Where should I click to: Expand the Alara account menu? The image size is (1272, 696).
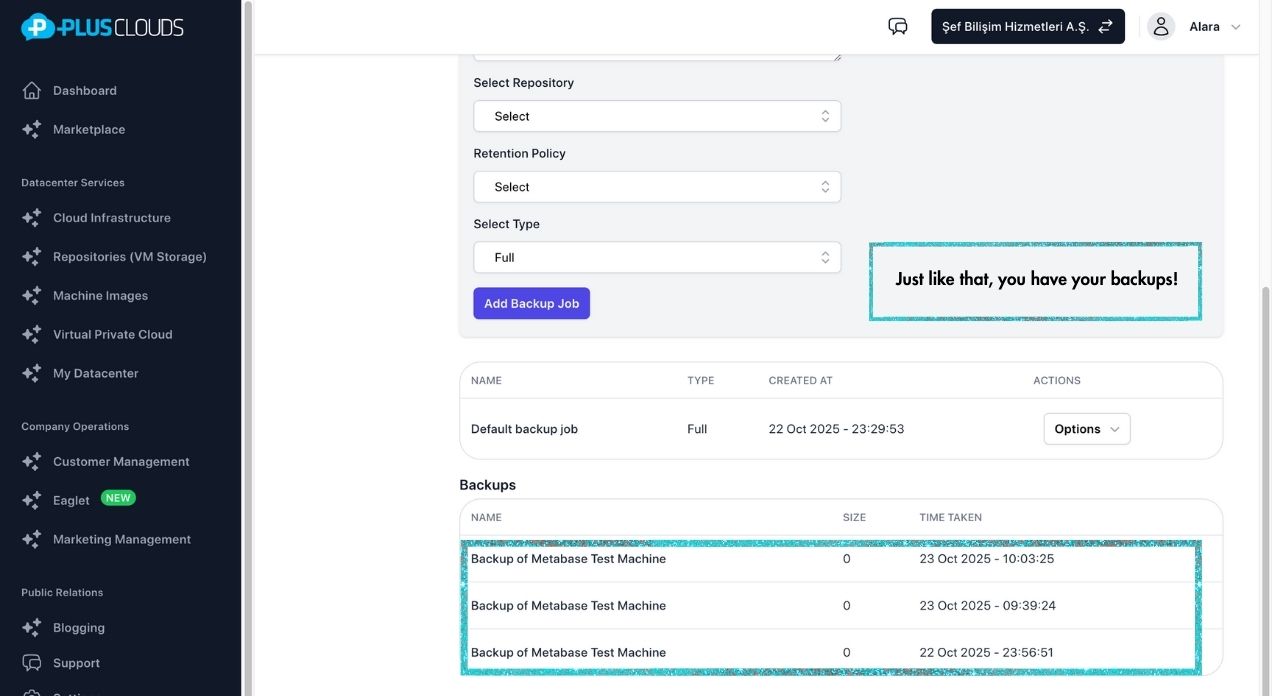1214,27
